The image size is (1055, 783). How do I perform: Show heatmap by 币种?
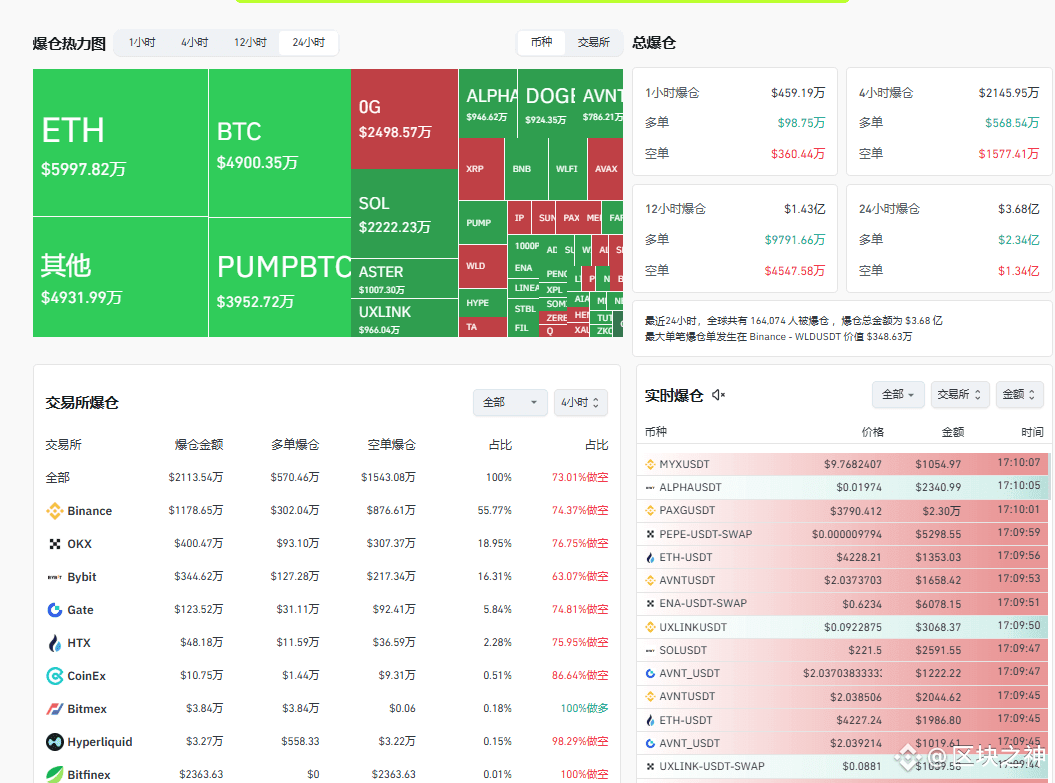point(541,42)
